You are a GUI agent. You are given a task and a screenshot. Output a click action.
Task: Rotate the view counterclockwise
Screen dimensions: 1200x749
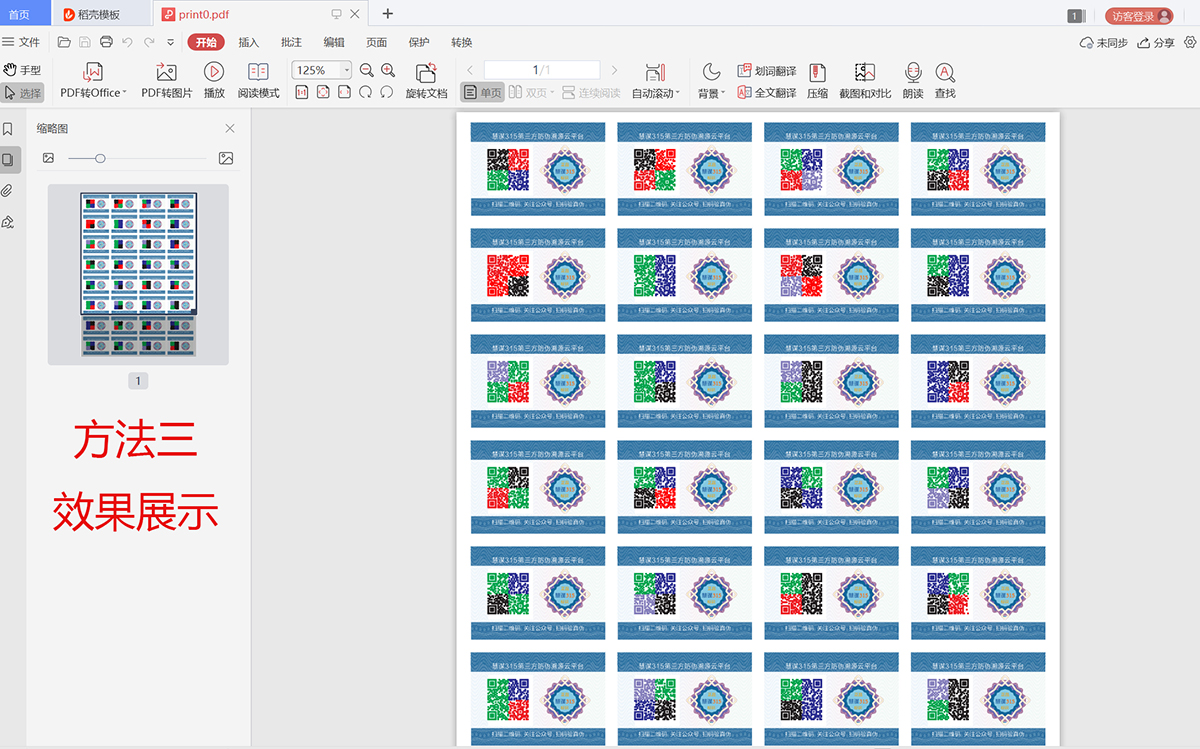[386, 92]
